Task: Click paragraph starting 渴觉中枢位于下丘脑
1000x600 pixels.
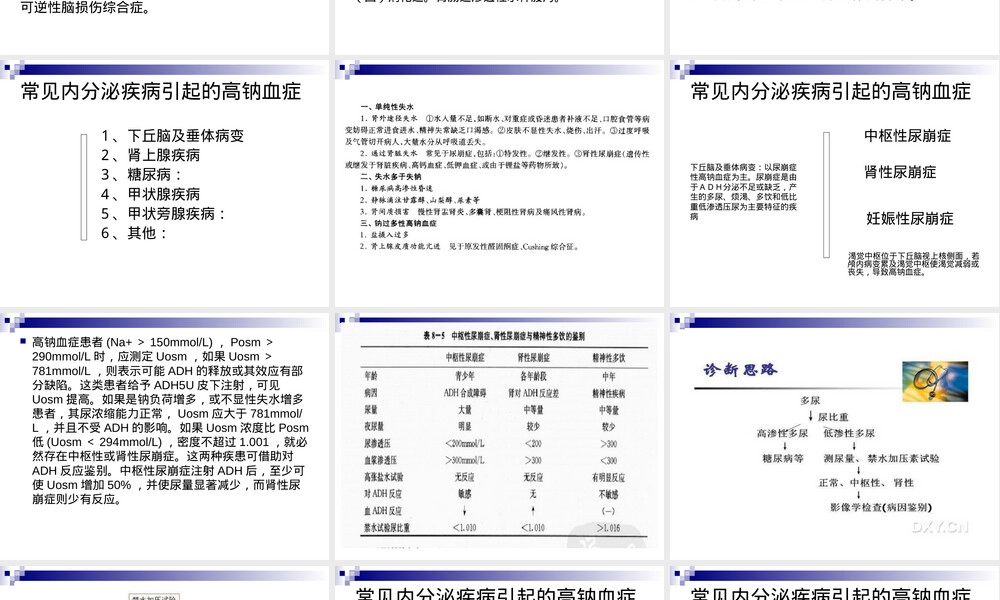Action: click(x=913, y=264)
